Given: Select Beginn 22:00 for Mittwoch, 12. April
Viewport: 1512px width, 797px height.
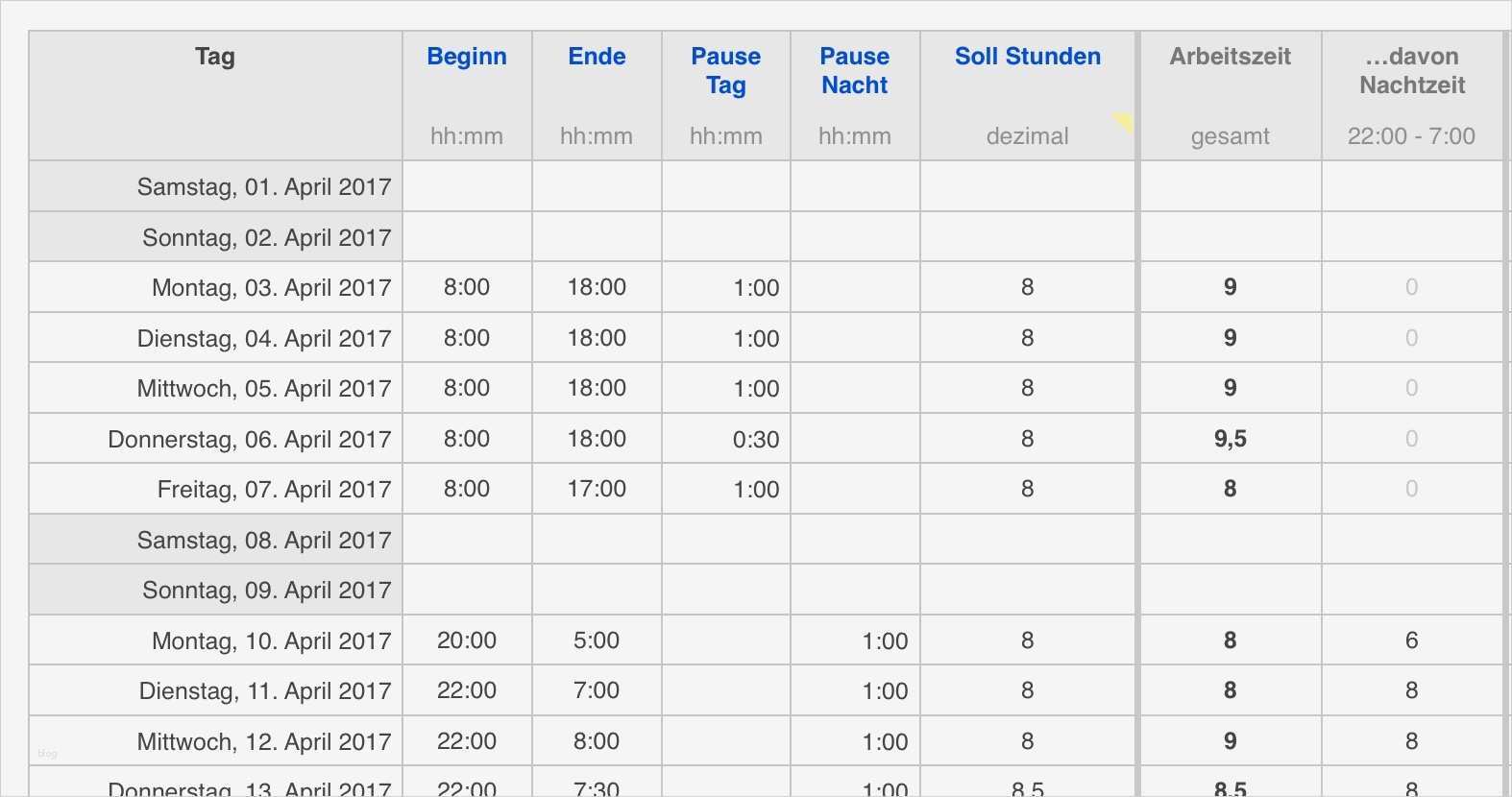Looking at the screenshot, I should [467, 742].
